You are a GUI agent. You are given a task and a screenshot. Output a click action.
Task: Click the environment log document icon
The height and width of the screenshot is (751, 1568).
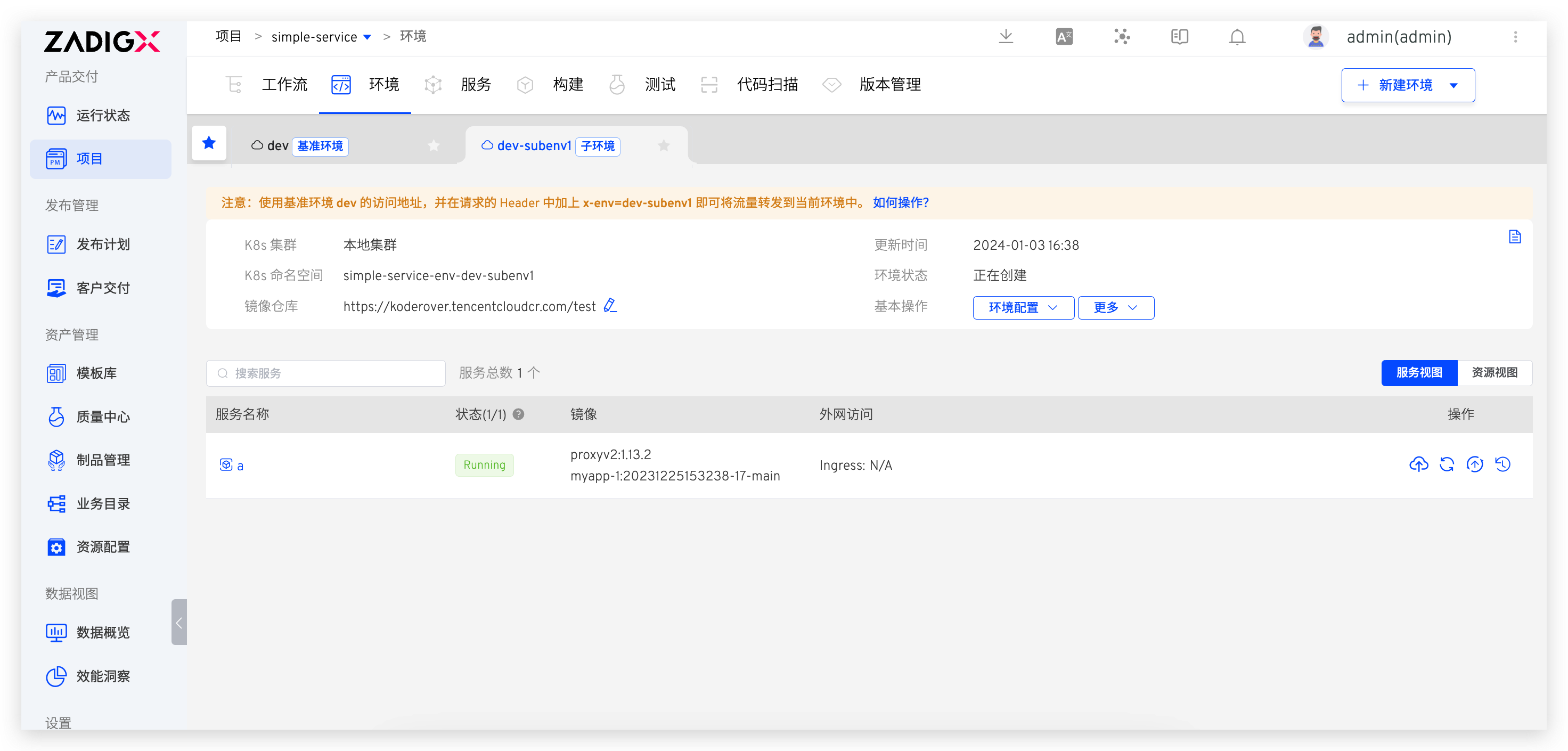(x=1514, y=236)
